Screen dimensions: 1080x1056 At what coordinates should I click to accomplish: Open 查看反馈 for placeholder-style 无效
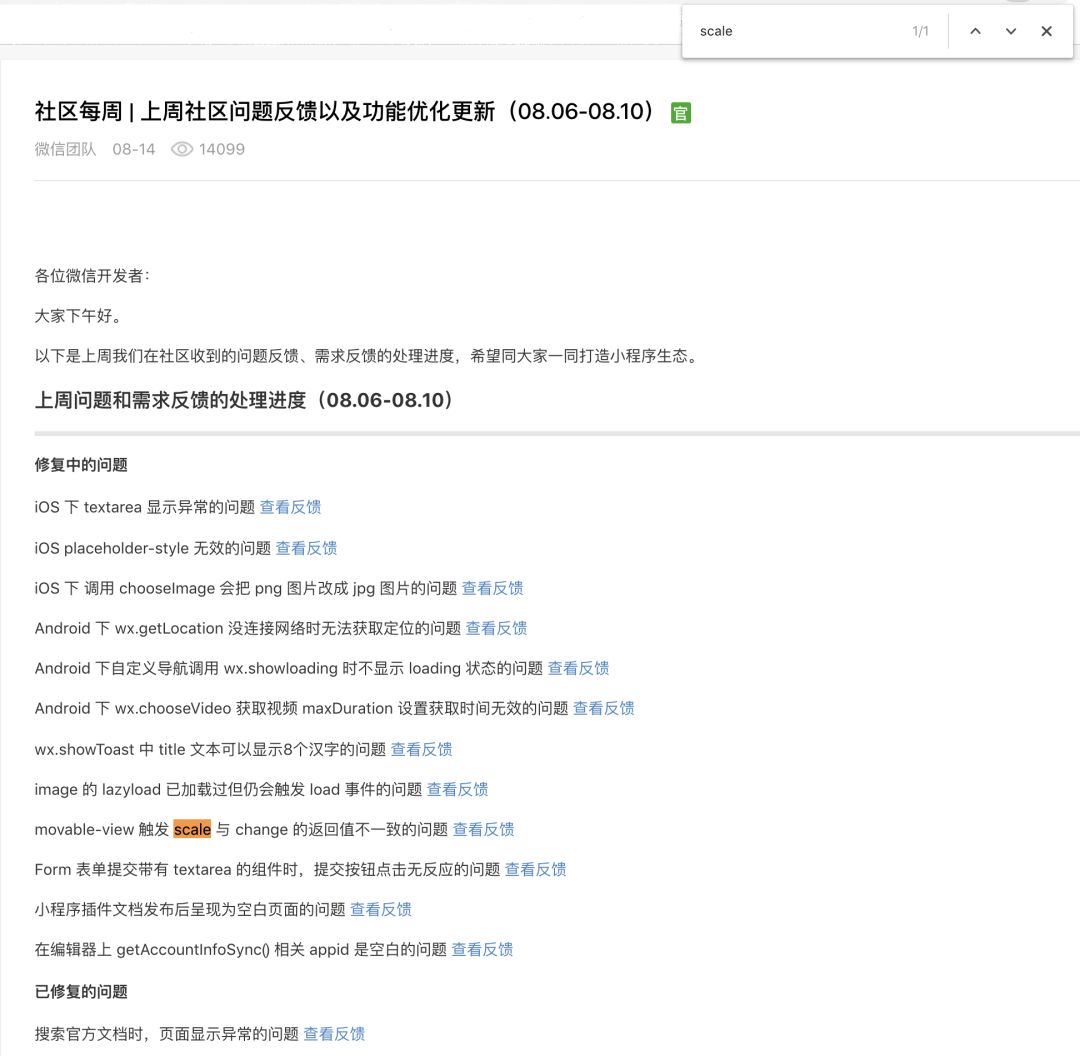306,548
